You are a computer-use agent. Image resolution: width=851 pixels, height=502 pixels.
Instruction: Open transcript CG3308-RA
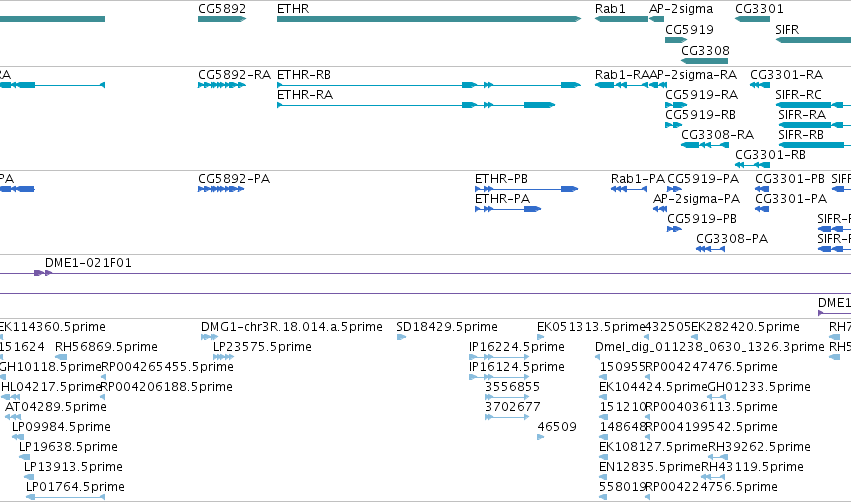717,135
